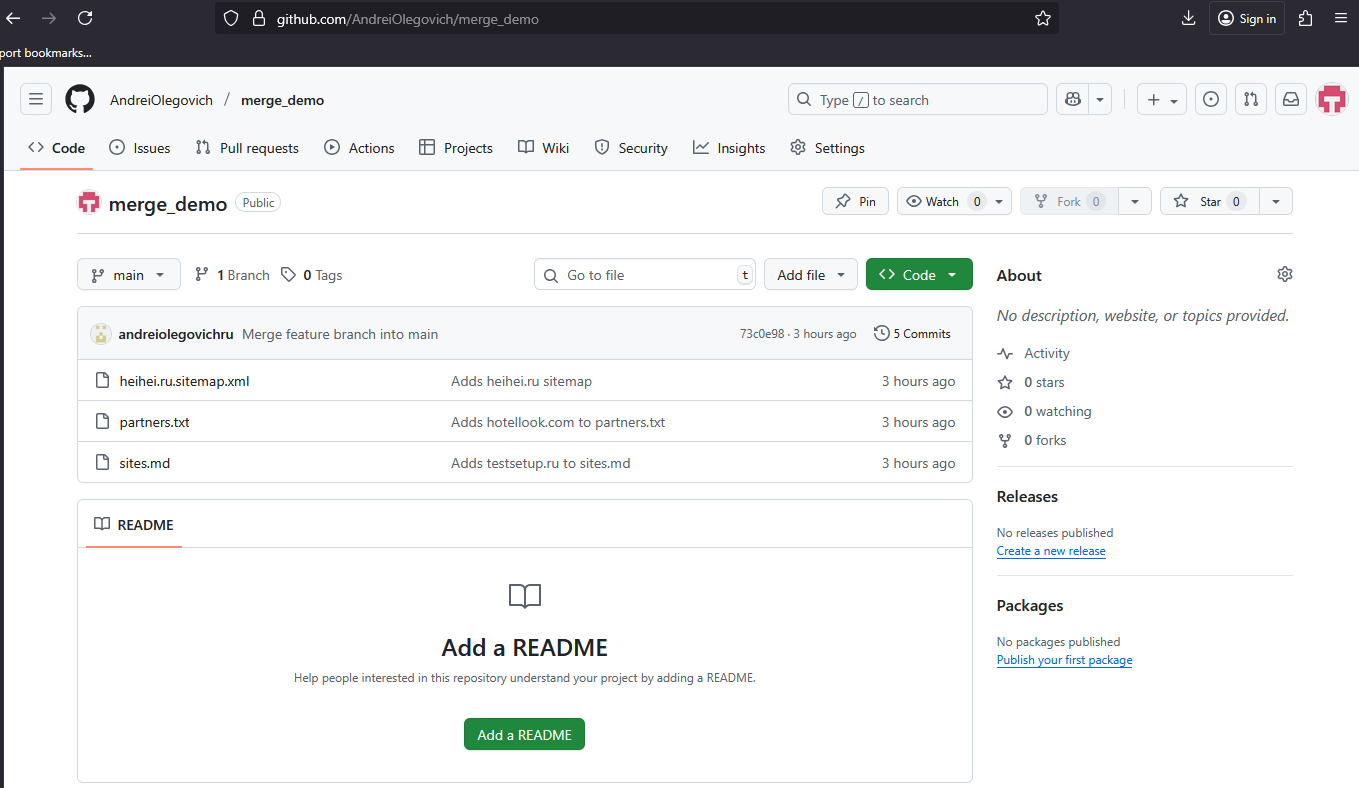This screenshot has width=1359, height=788.
Task: Open the hamburger navigation menu
Action: 36,99
